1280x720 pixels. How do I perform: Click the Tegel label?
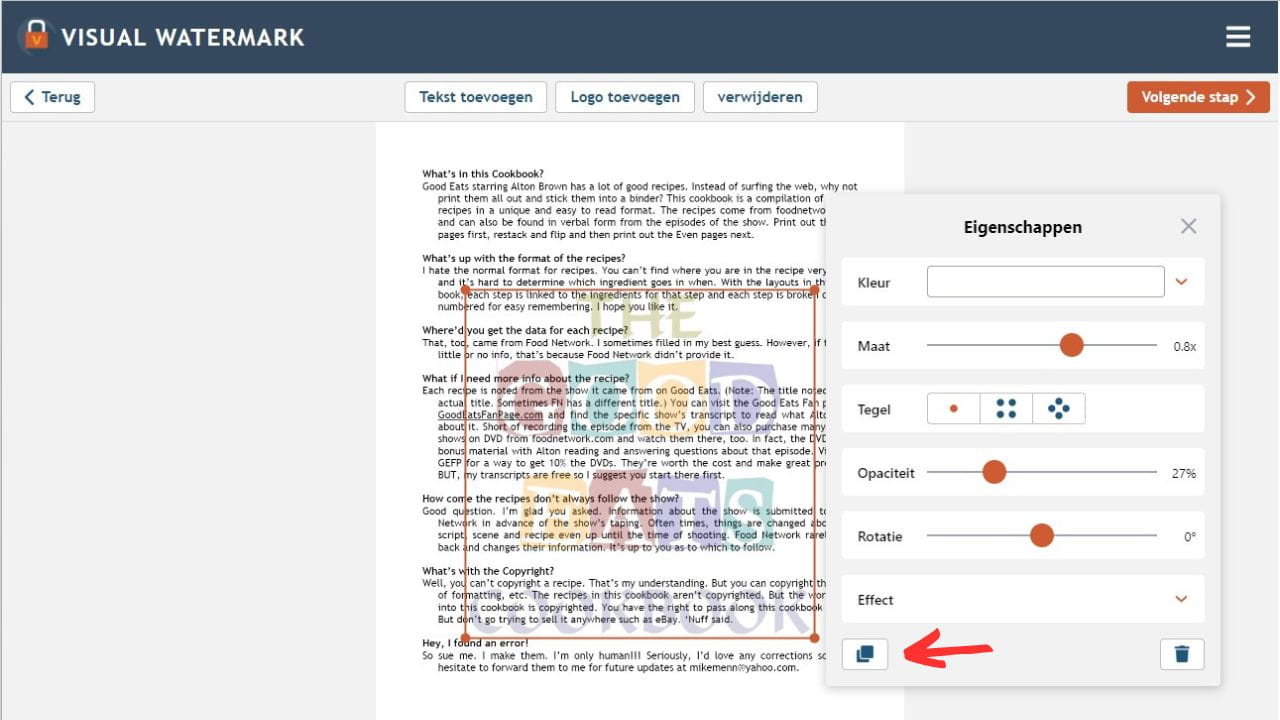point(874,409)
